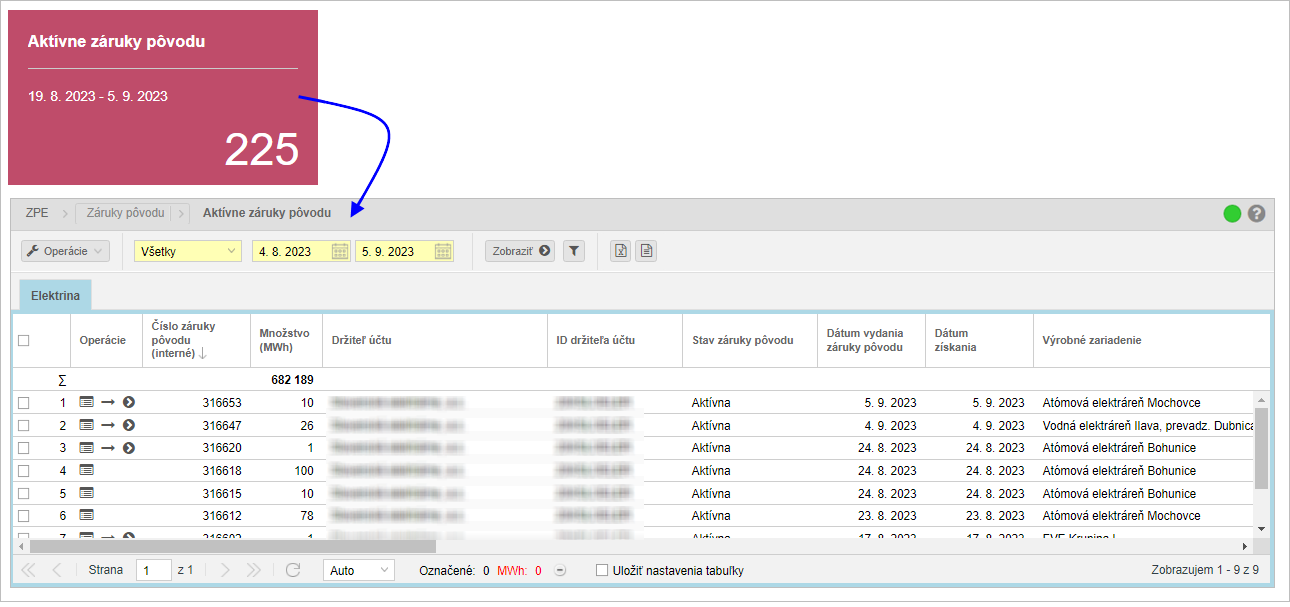Click 'Zobrazujem 1 - 9 z 9' status text
The width and height of the screenshot is (1290, 607).
pyautogui.click(x=1205, y=570)
